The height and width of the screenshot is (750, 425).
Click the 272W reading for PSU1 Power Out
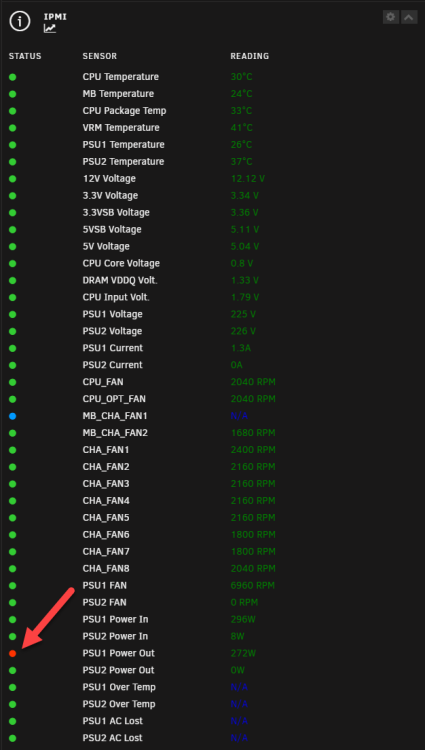pos(242,653)
